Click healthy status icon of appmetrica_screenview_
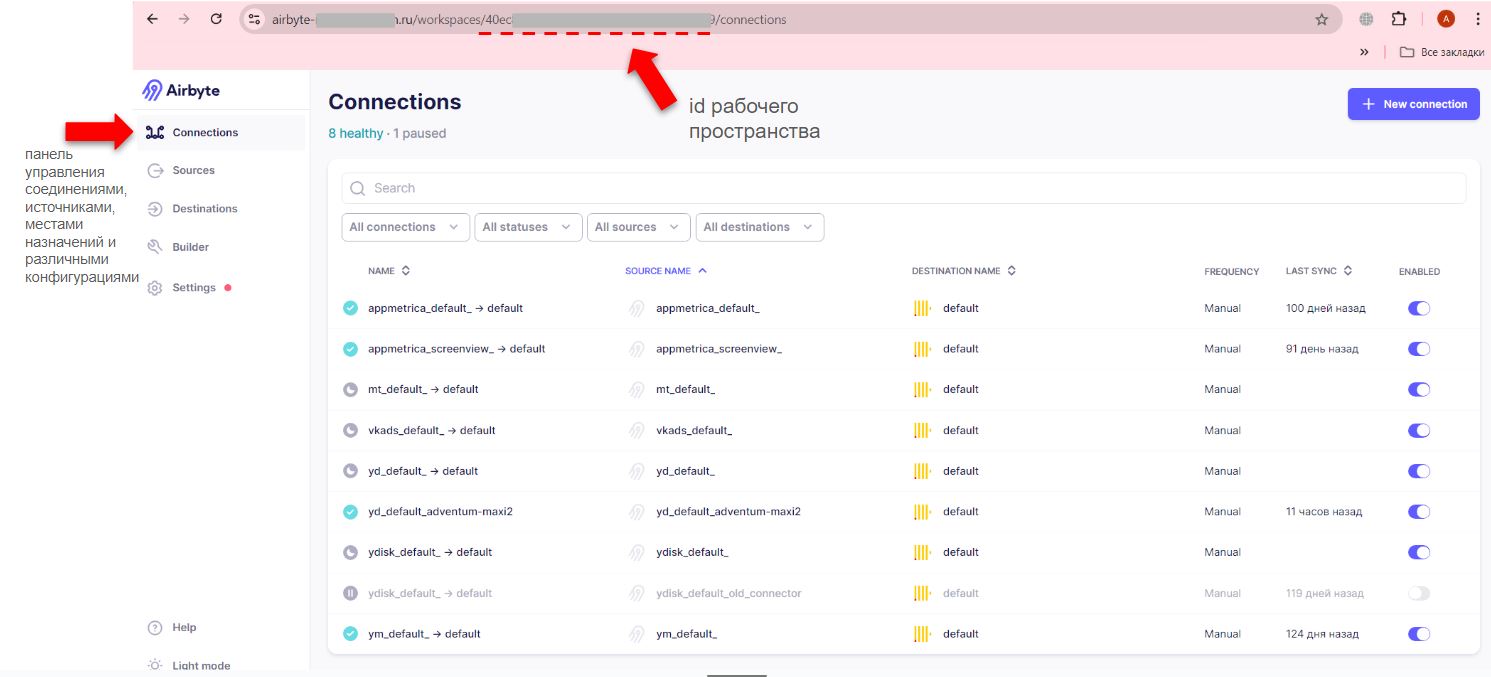 350,349
